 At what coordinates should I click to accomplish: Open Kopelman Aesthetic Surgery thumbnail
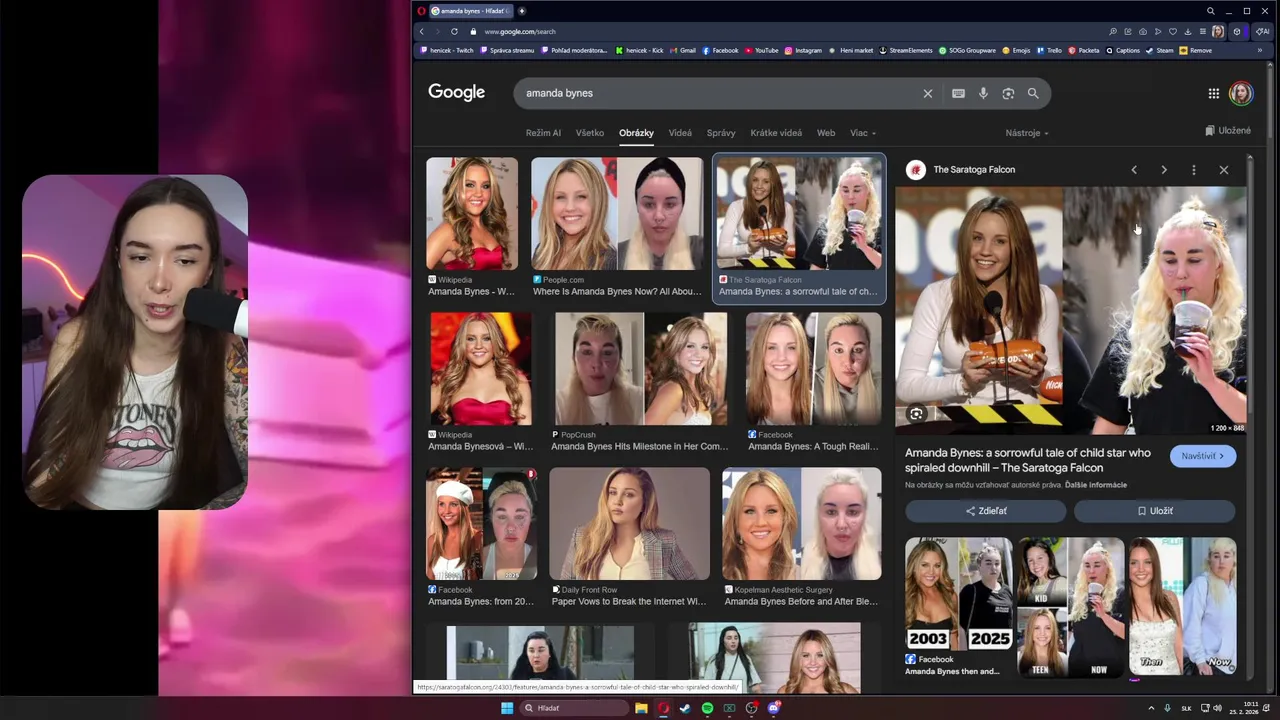pos(802,524)
